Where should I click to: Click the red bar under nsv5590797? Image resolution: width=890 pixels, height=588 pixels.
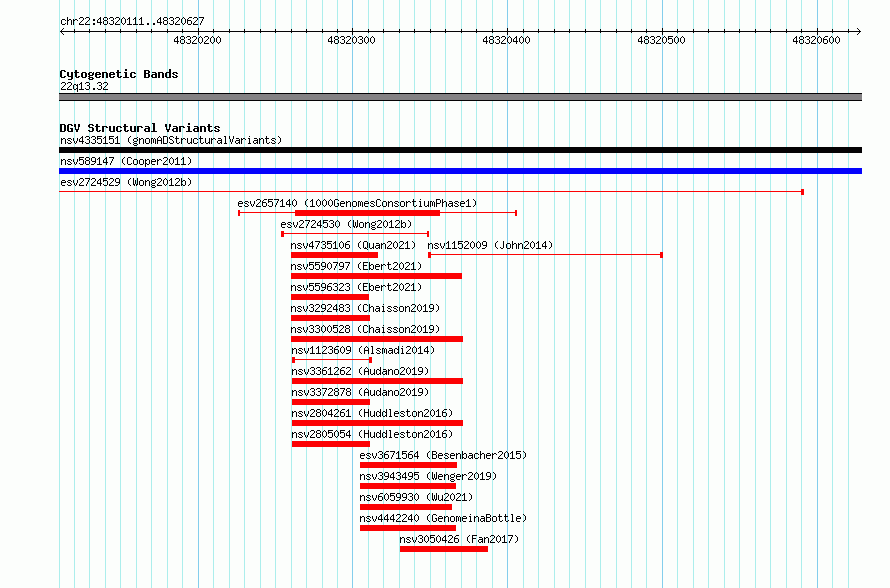pyautogui.click(x=376, y=276)
